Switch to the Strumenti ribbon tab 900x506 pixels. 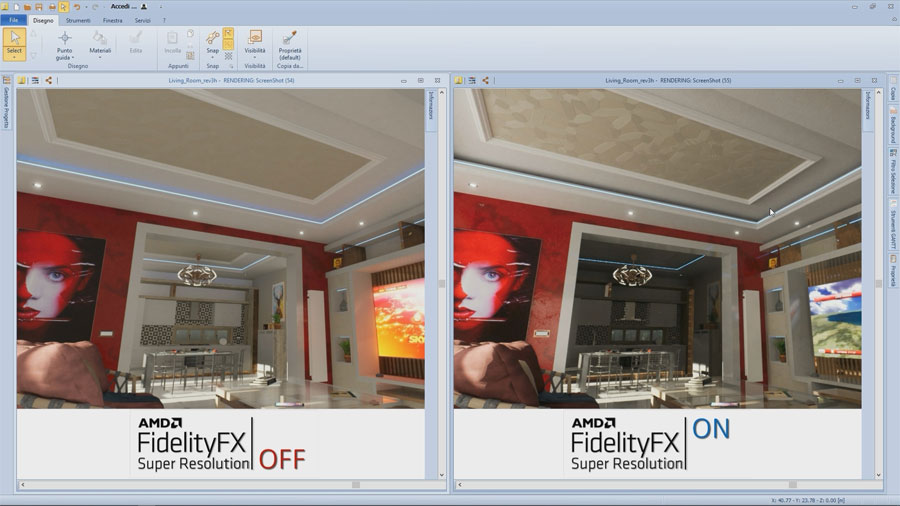click(78, 20)
